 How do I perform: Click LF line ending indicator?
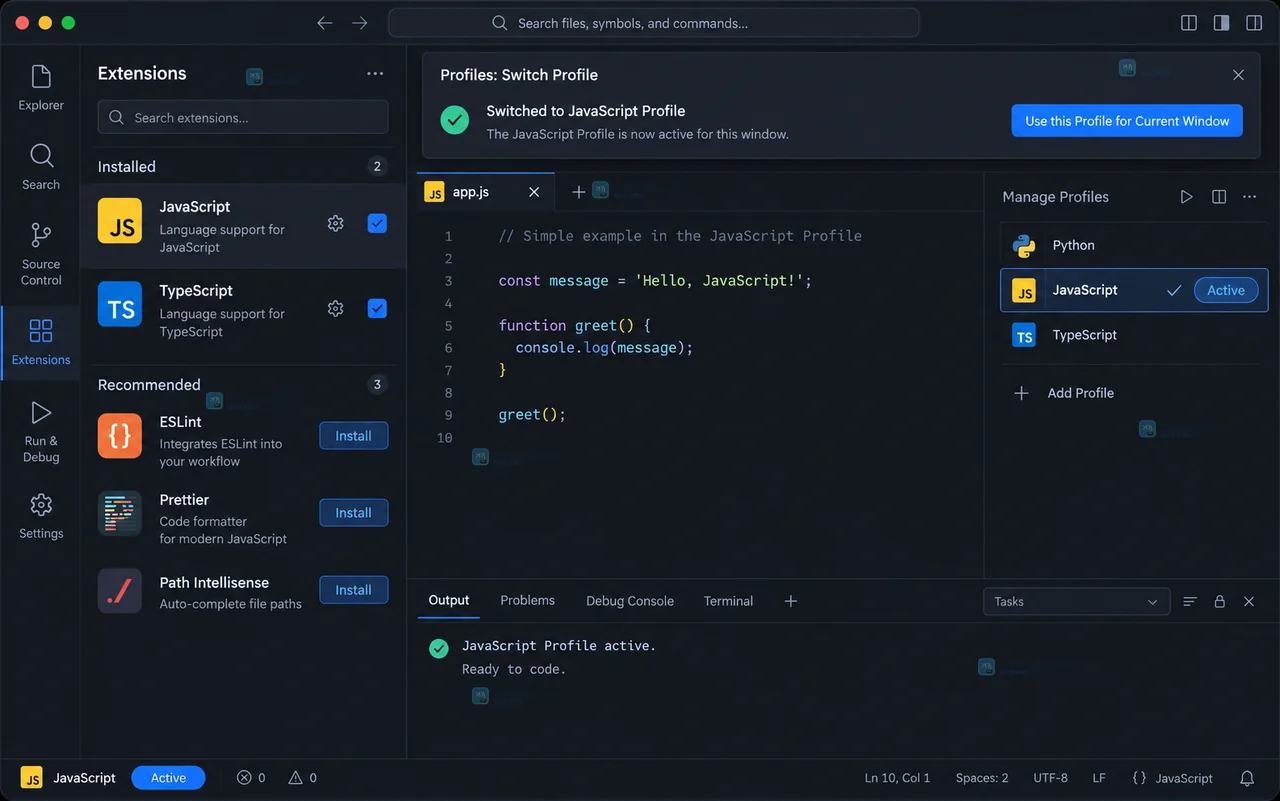click(x=1099, y=778)
